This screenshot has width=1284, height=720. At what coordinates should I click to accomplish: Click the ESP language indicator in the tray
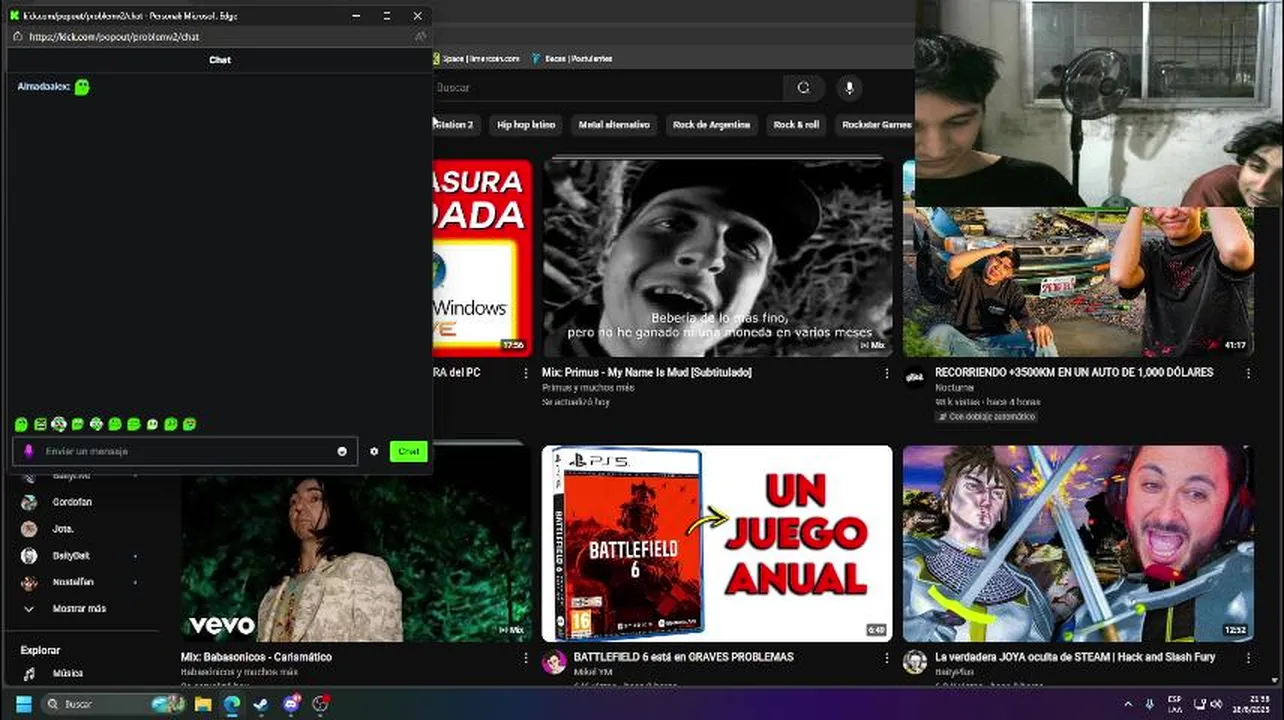(1174, 704)
